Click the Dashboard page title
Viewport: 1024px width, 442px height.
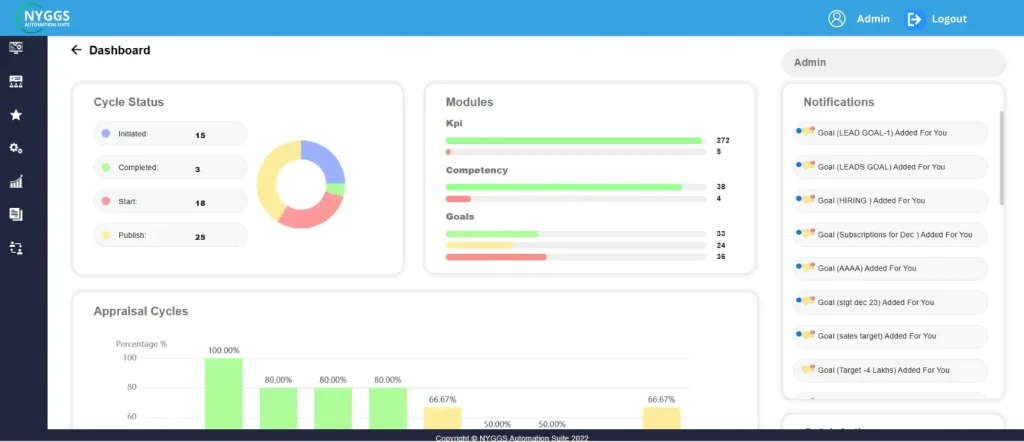click(x=120, y=50)
